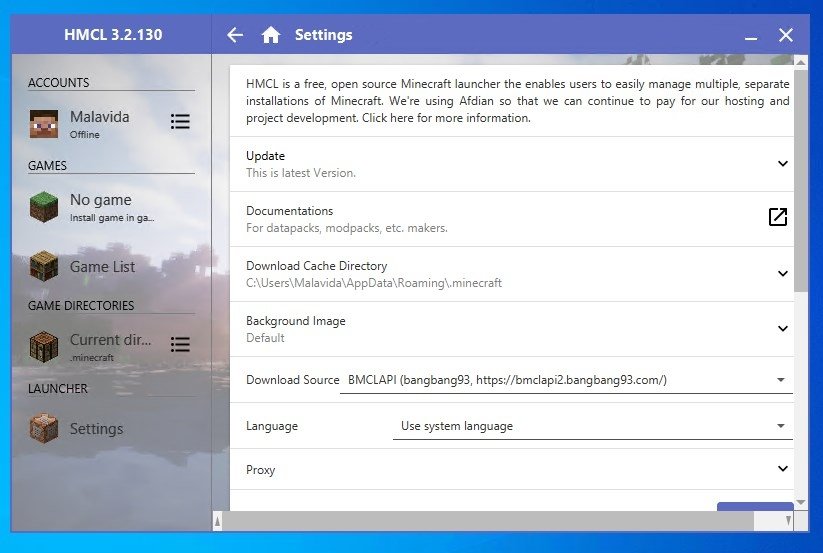Open Game List in sidebar
Screen dimensions: 823x553
[111, 267]
